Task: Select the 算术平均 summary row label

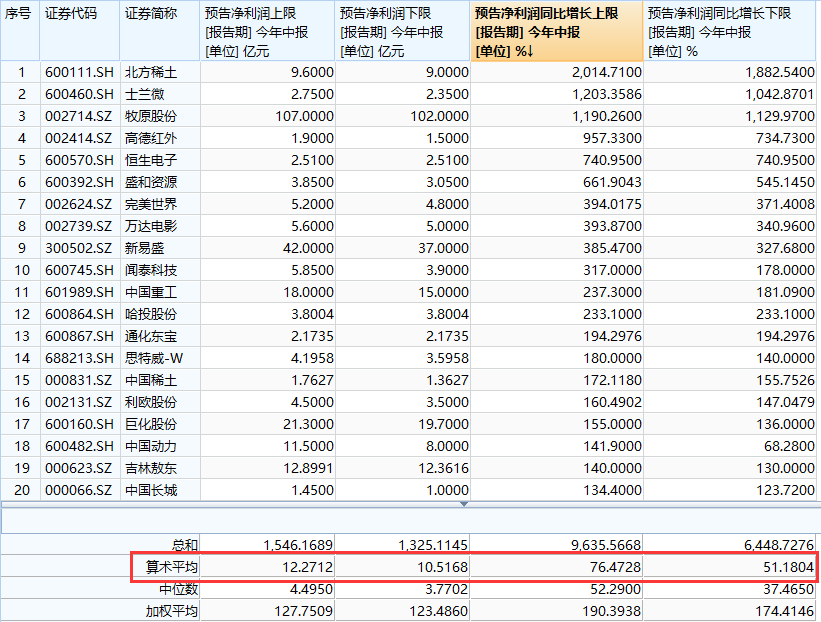Action: (x=172, y=567)
